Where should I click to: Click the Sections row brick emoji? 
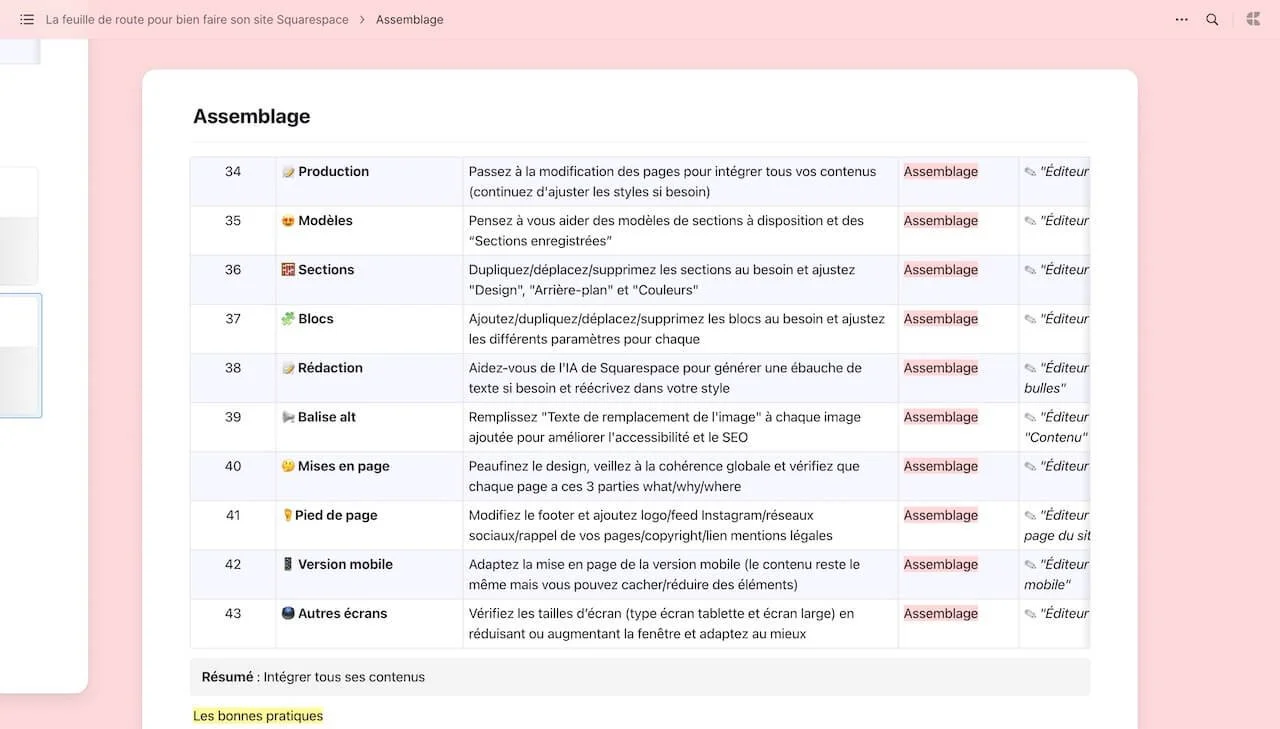[x=288, y=270]
